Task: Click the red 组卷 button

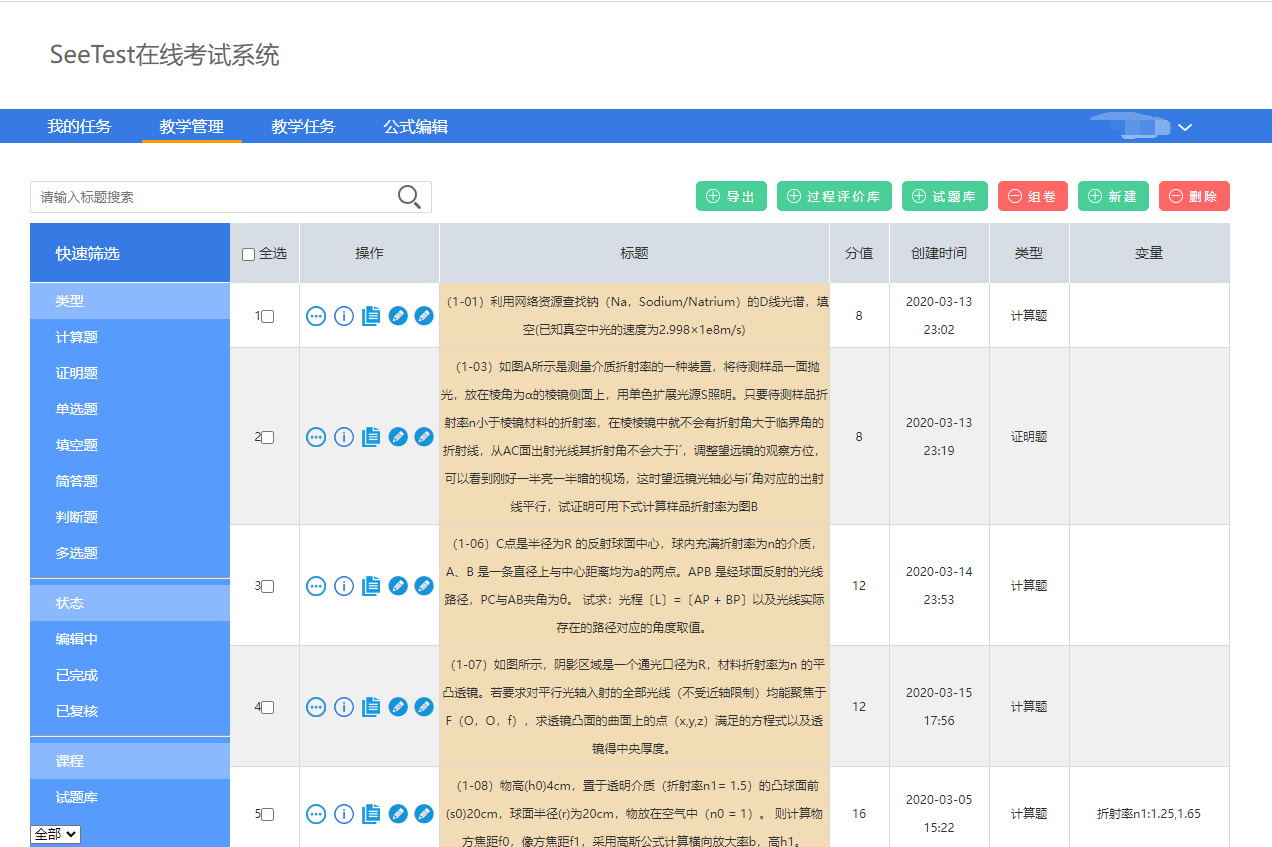Action: [1033, 196]
